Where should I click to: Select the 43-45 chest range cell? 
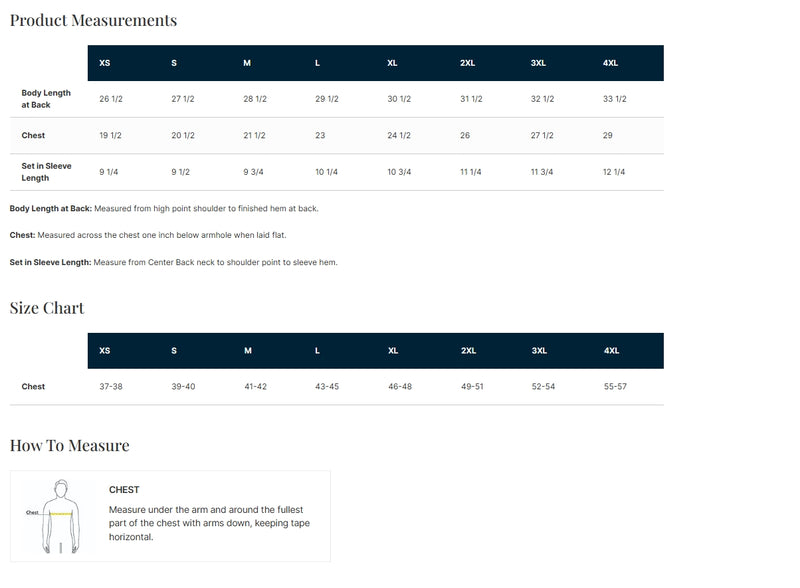(x=327, y=387)
